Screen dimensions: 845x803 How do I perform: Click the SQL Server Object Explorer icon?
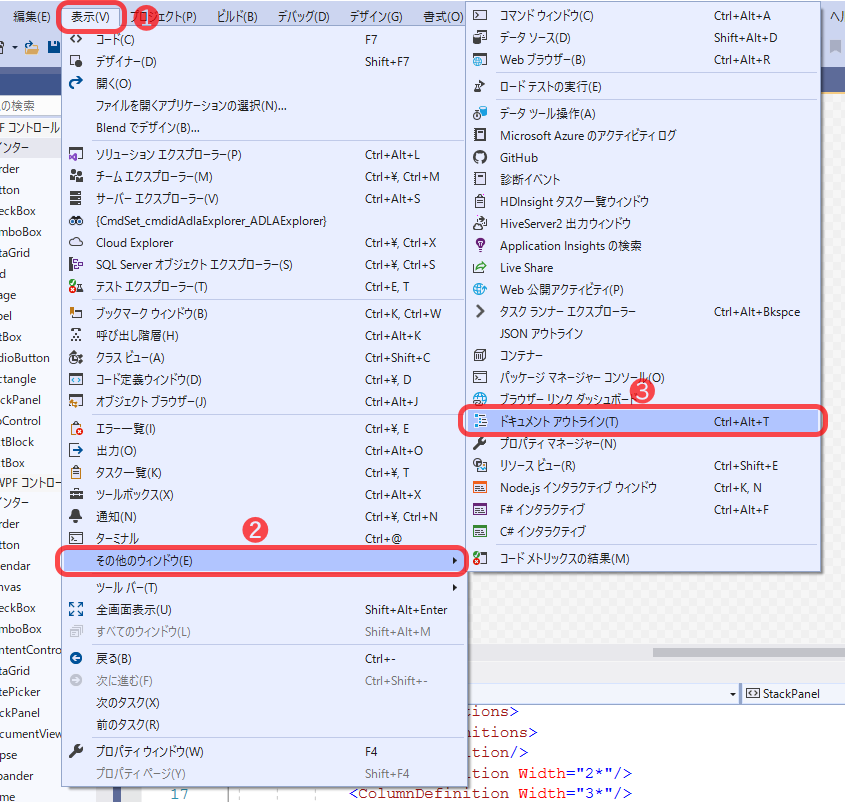coord(76,264)
